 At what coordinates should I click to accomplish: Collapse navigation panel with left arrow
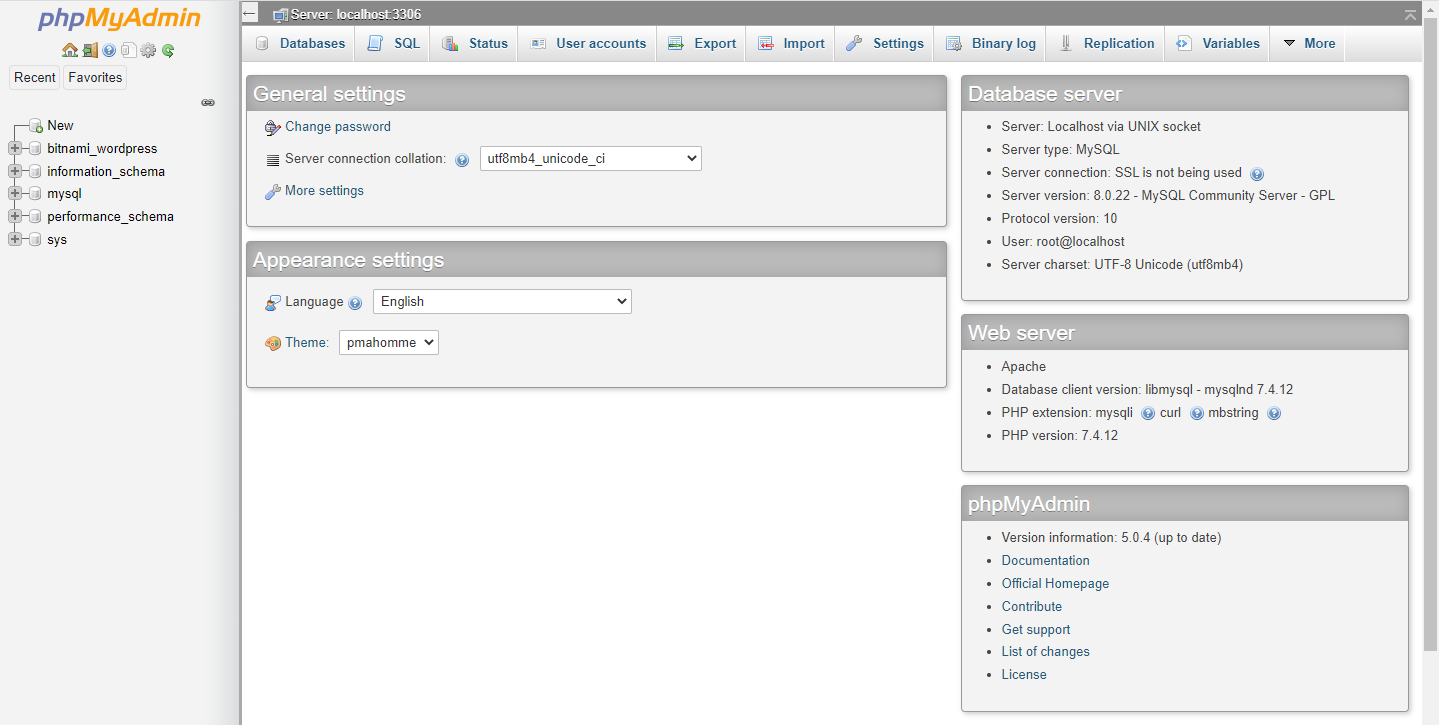(250, 13)
